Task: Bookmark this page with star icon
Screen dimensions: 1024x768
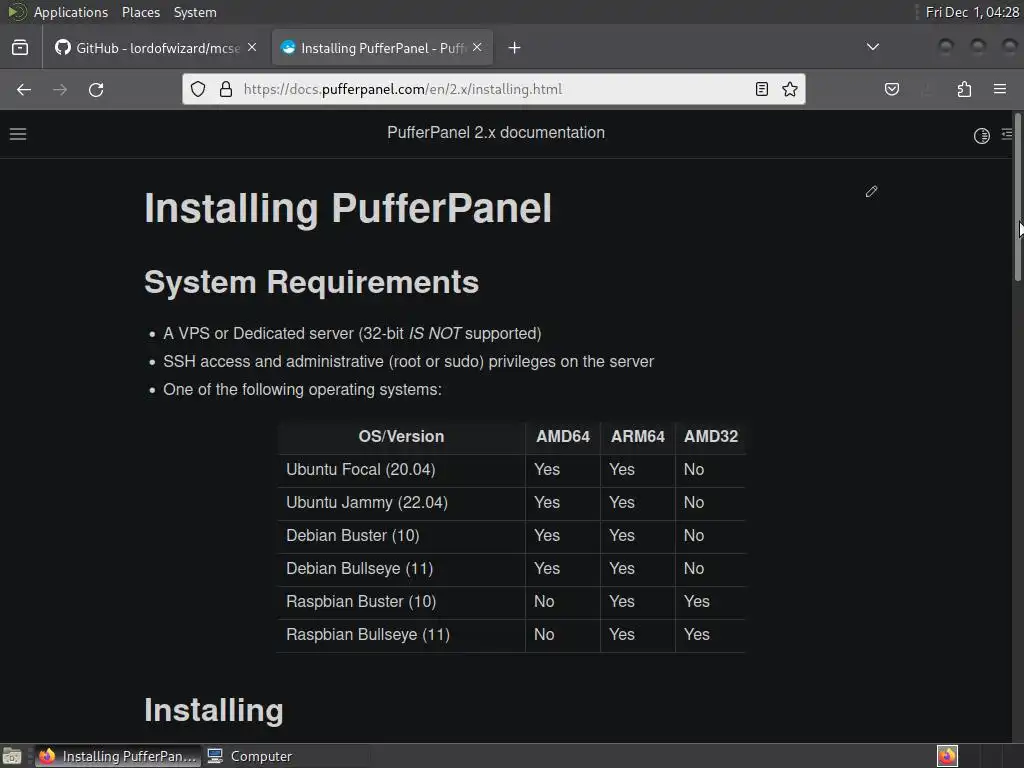Action: point(790,89)
